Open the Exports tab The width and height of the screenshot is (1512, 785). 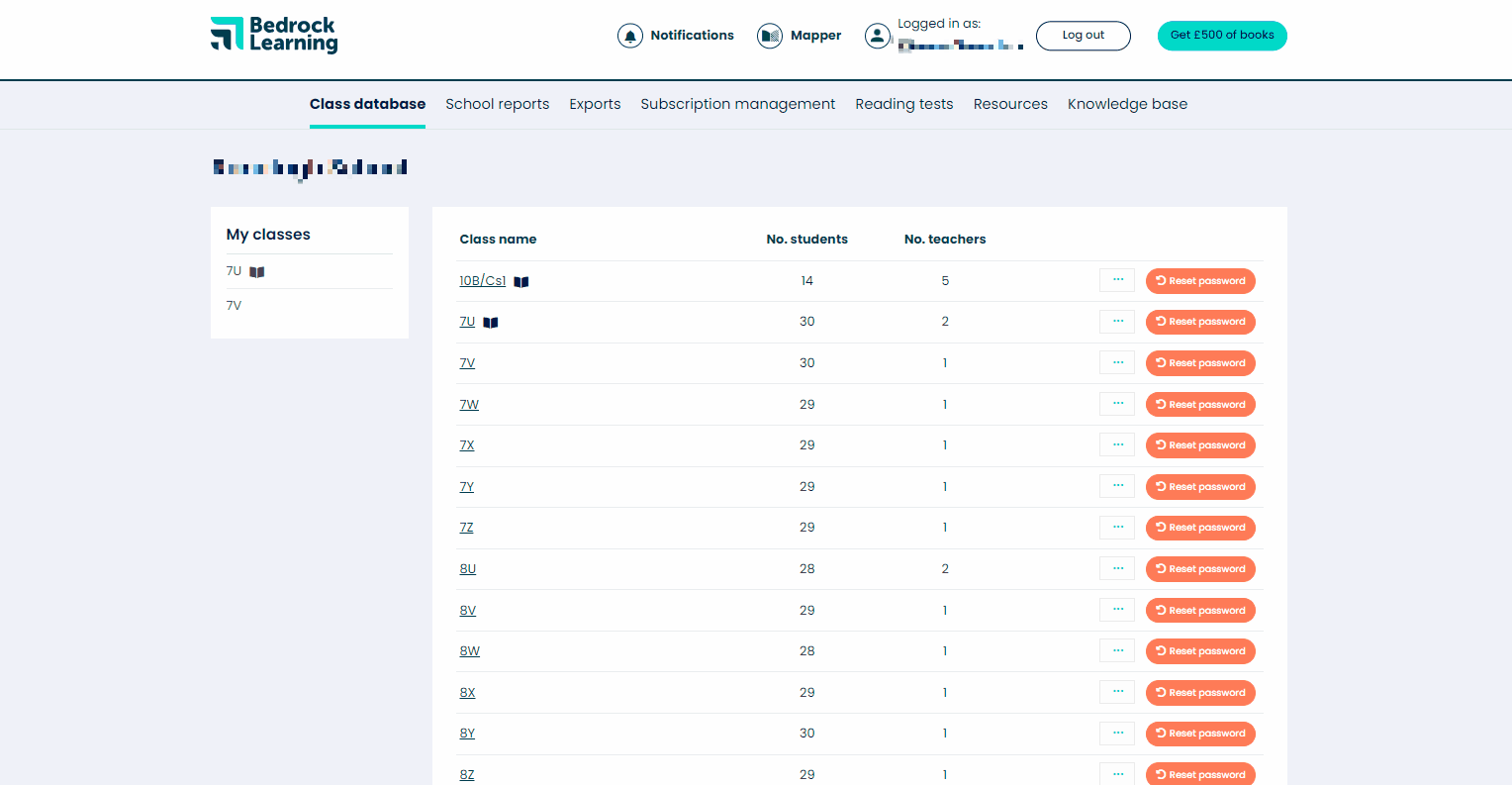pyautogui.click(x=595, y=104)
